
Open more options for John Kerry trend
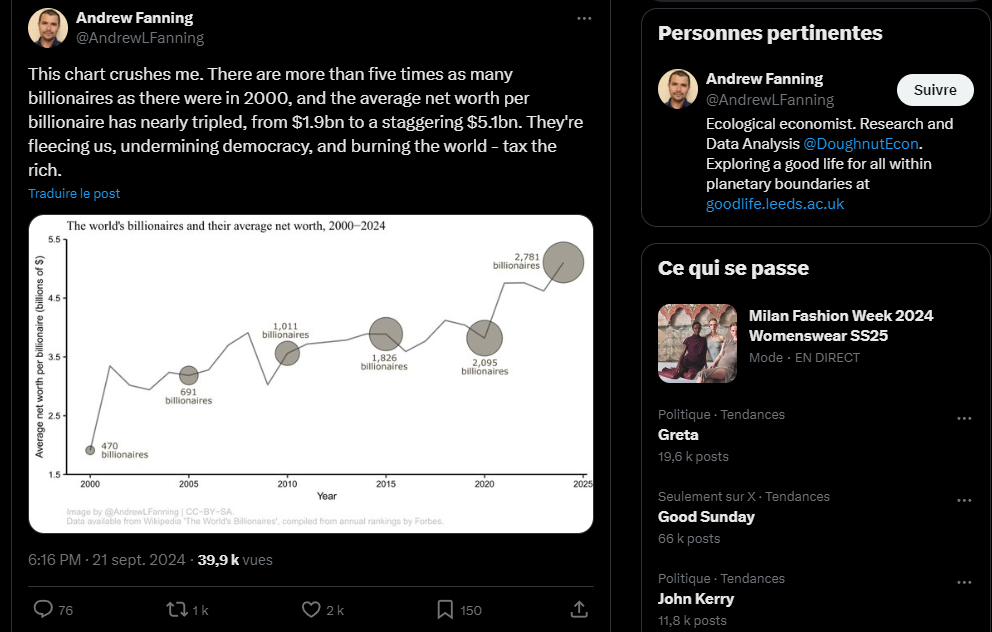[x=964, y=583]
